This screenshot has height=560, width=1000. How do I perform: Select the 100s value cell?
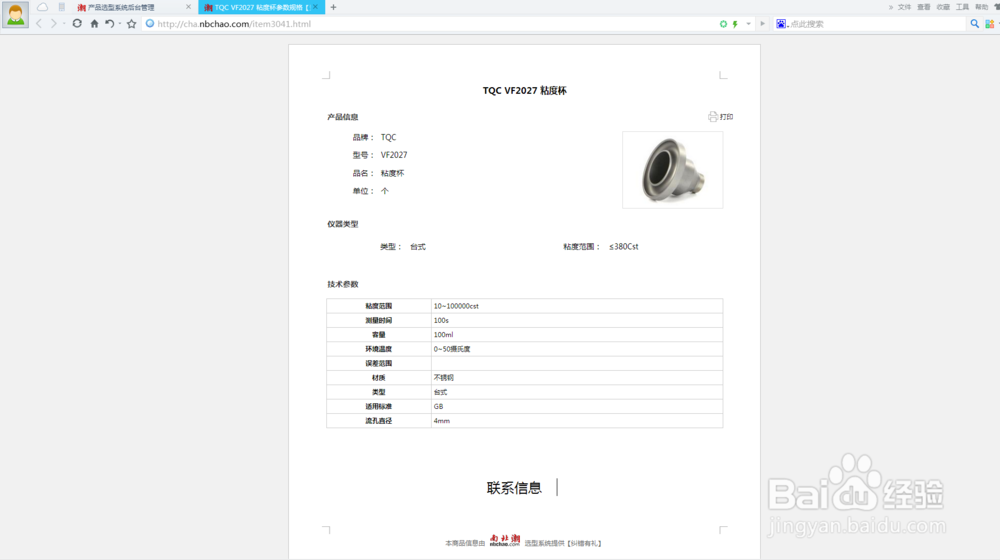pos(577,320)
